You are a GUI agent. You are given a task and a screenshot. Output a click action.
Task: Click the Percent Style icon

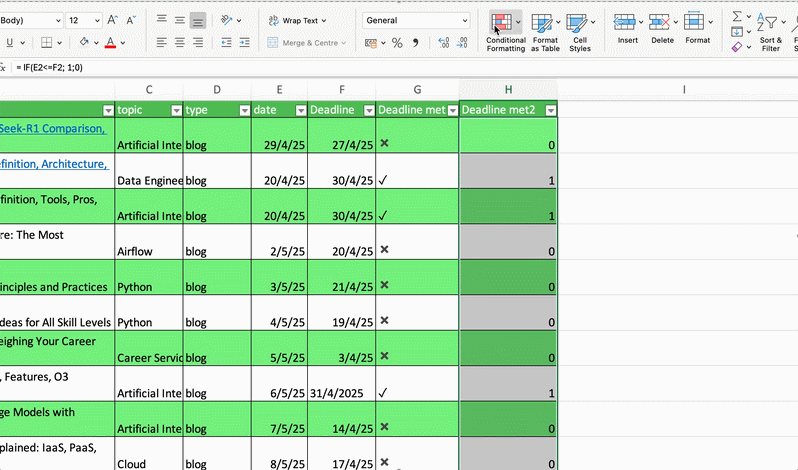397,43
